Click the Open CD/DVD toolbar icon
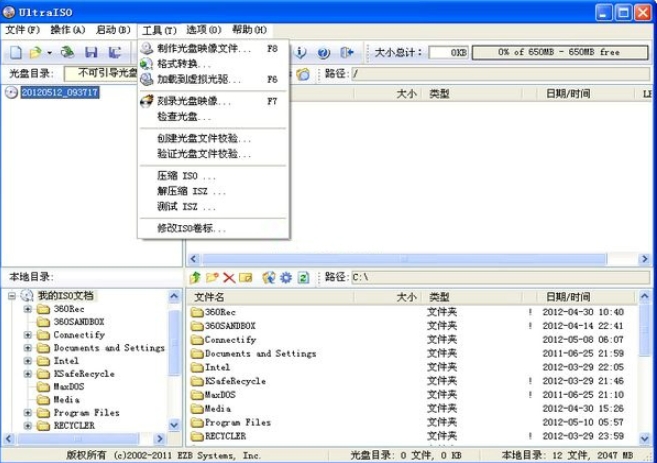Viewport: 657px width, 463px height. click(x=67, y=52)
